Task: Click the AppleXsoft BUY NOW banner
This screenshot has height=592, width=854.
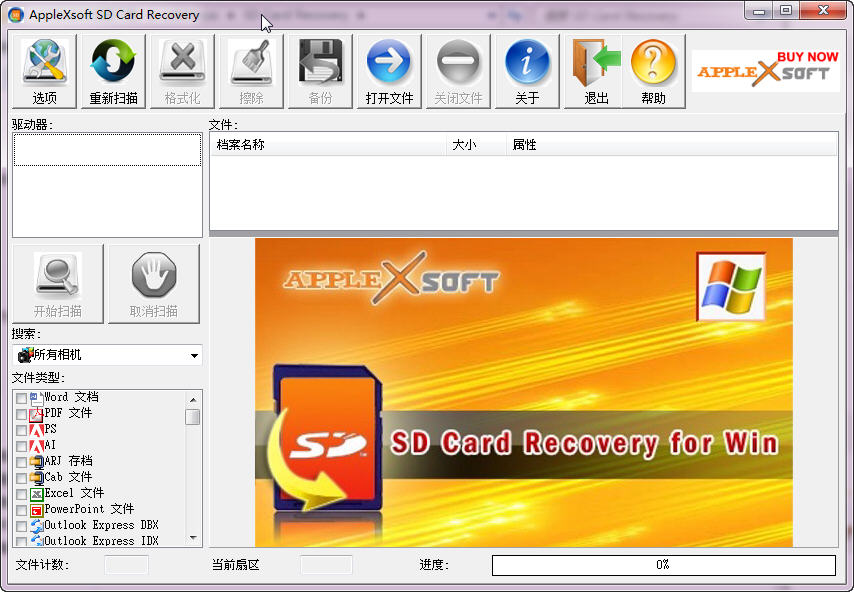Action: [x=765, y=71]
